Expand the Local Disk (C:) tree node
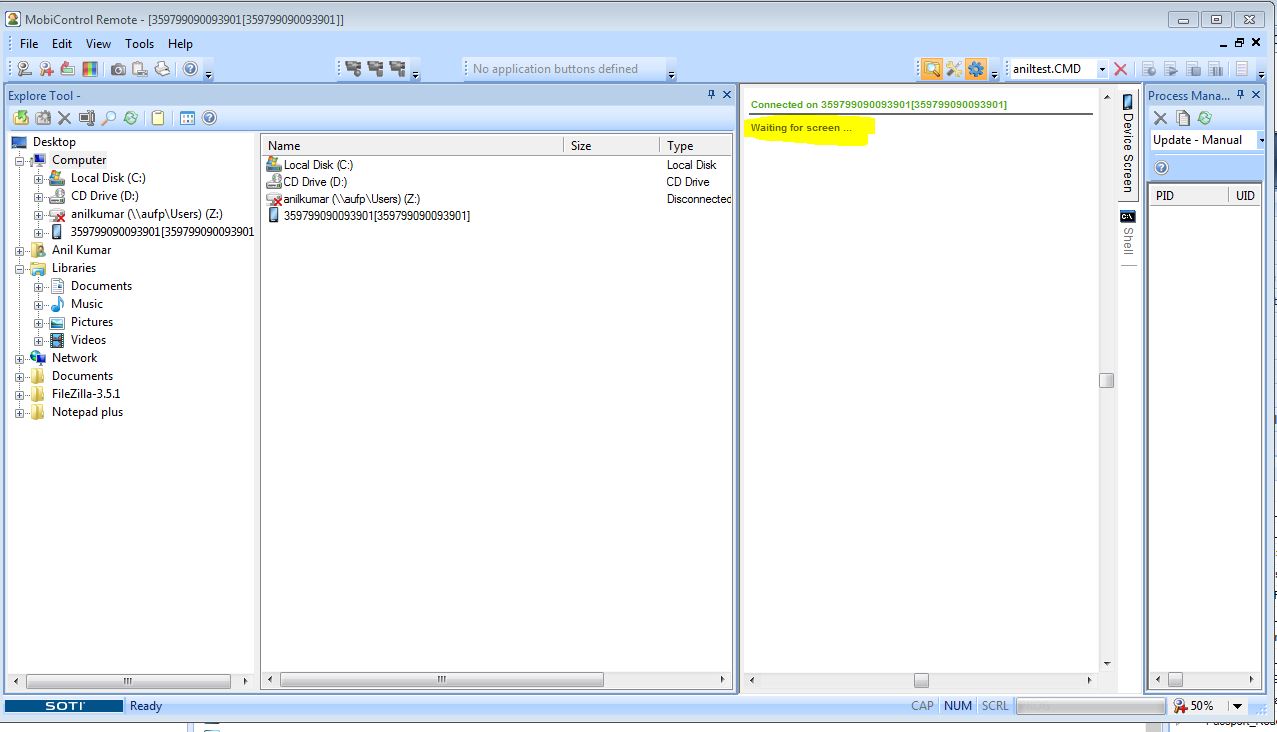The image size is (1277, 732). point(39,178)
